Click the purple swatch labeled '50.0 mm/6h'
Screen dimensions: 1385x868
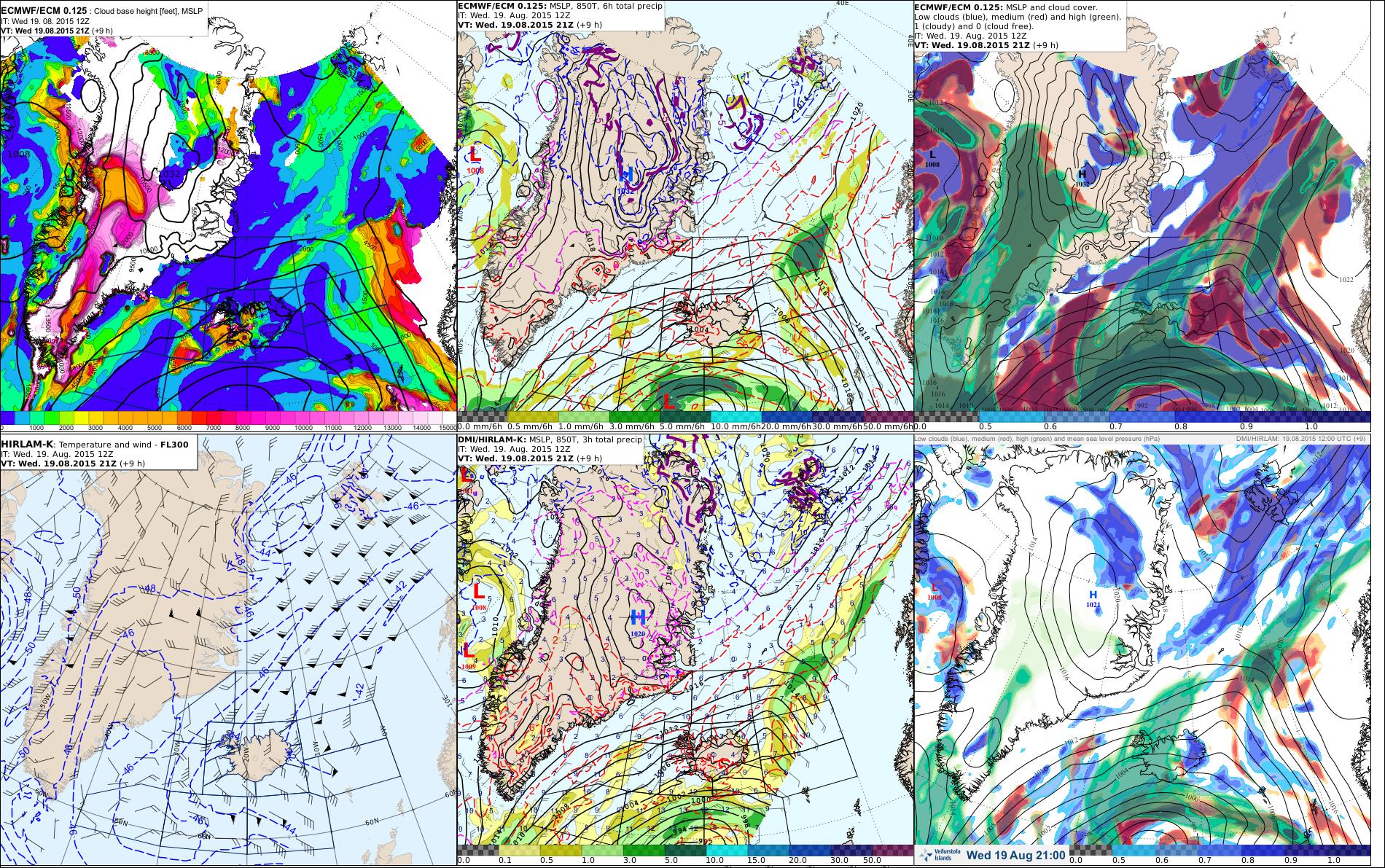[x=888, y=415]
